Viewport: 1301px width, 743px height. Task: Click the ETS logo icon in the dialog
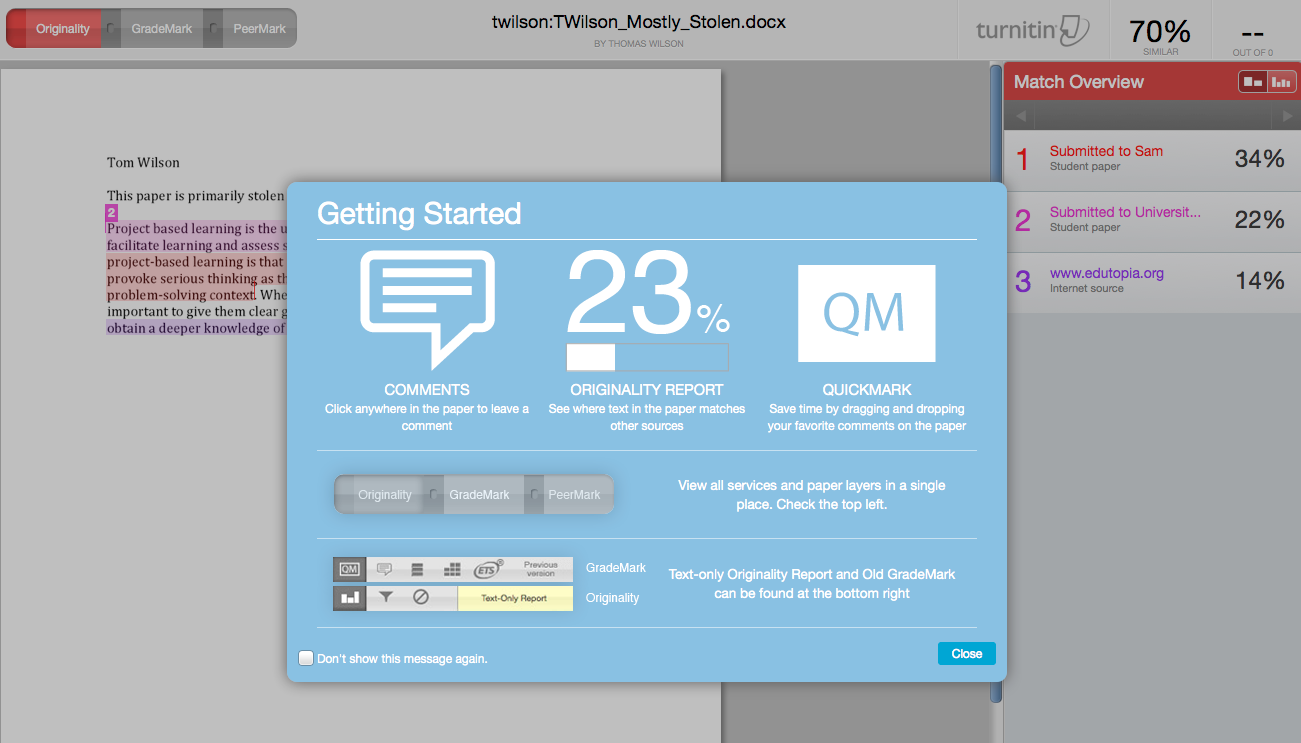488,568
